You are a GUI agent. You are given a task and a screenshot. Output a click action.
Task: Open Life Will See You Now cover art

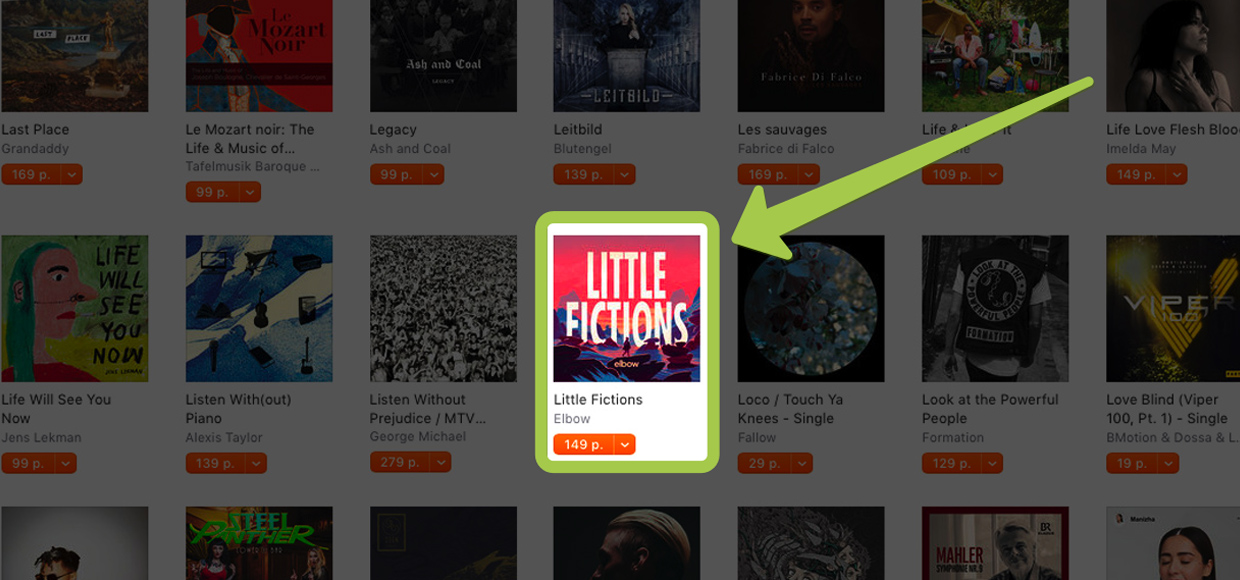click(x=74, y=308)
